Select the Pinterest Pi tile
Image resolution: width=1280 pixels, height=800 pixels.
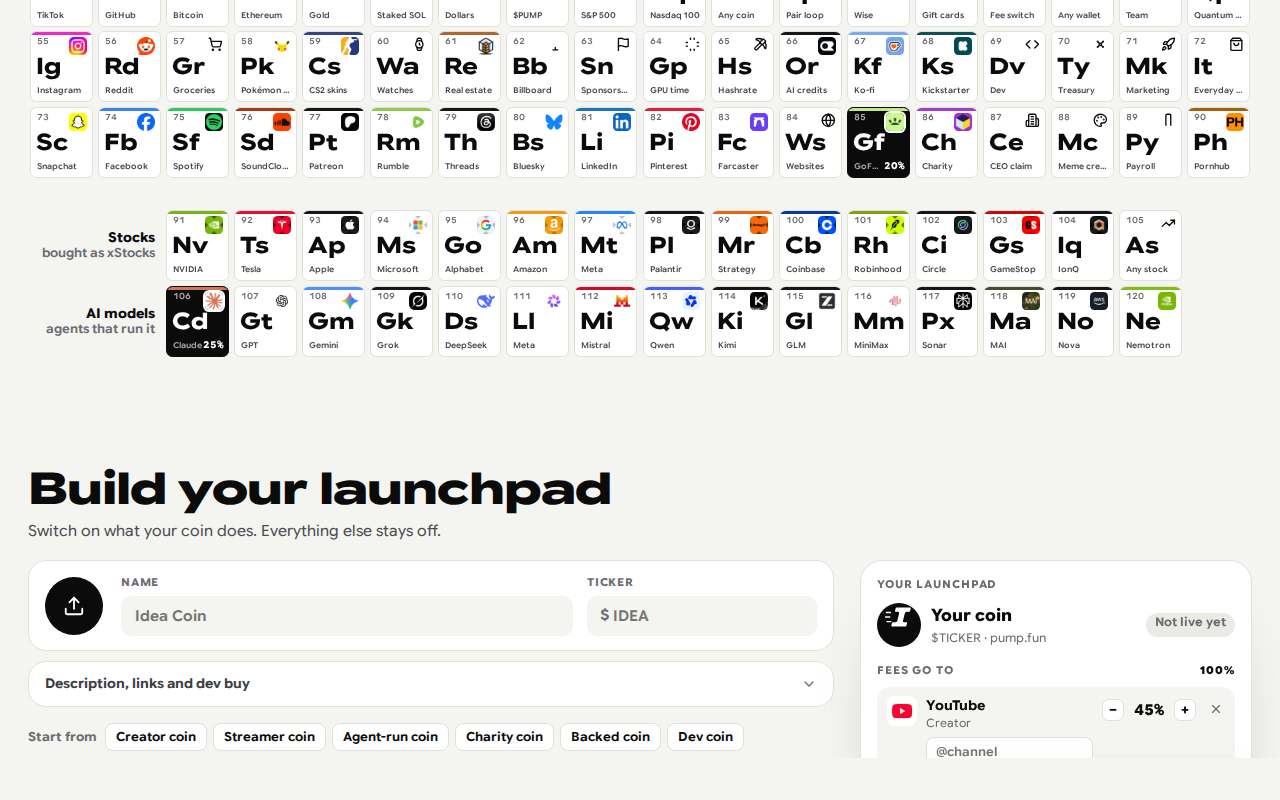point(673,143)
